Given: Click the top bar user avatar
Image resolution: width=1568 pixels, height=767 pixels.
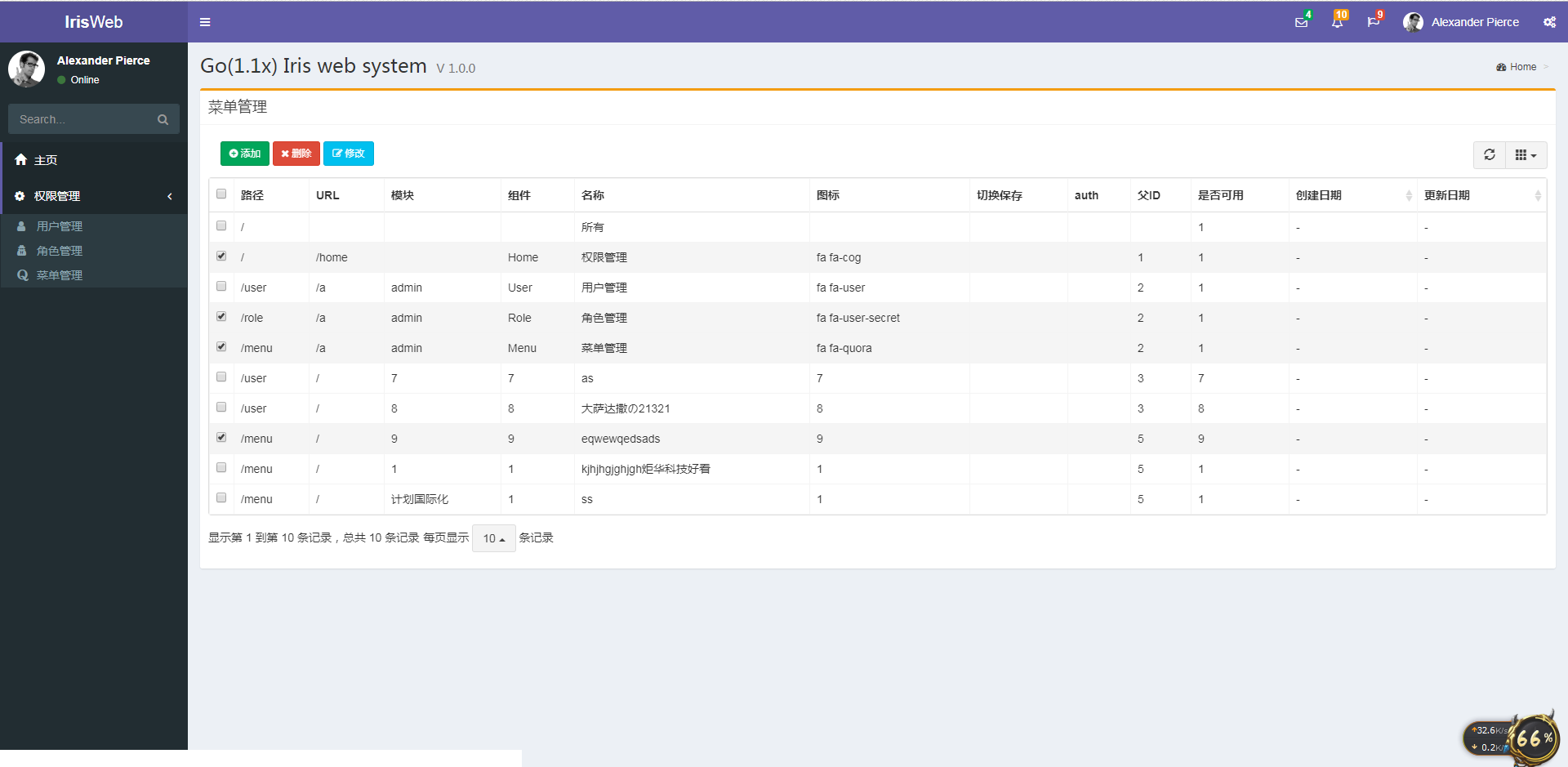Looking at the screenshot, I should [x=1413, y=22].
